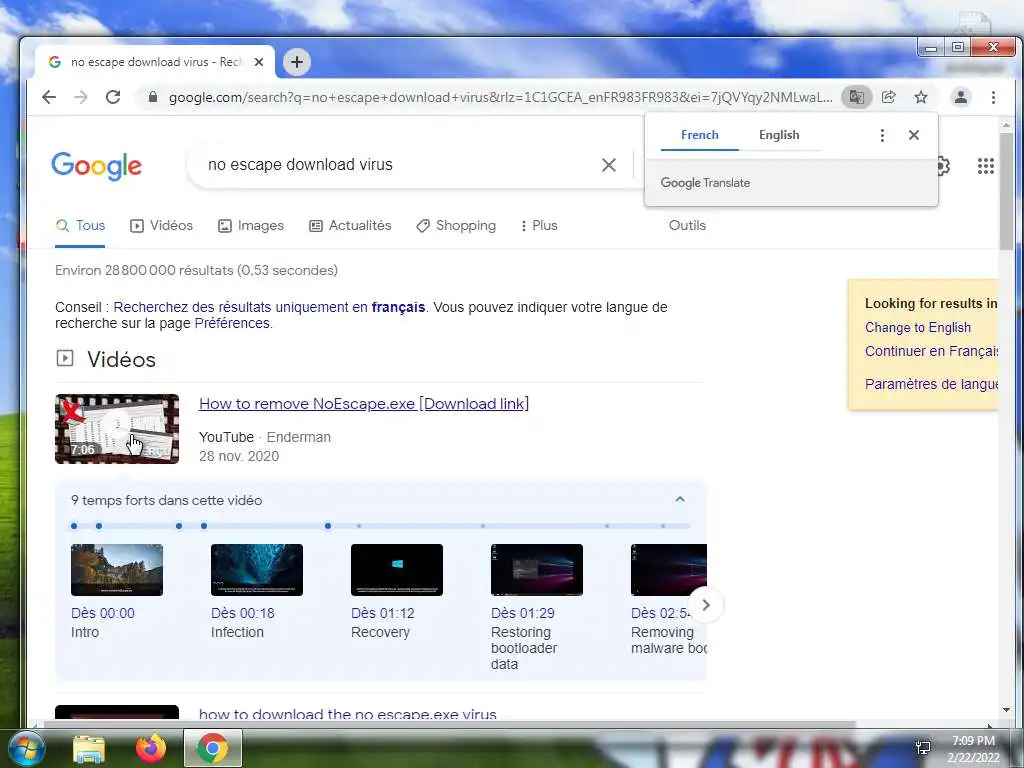Switch to the Shopping tab

click(456, 225)
